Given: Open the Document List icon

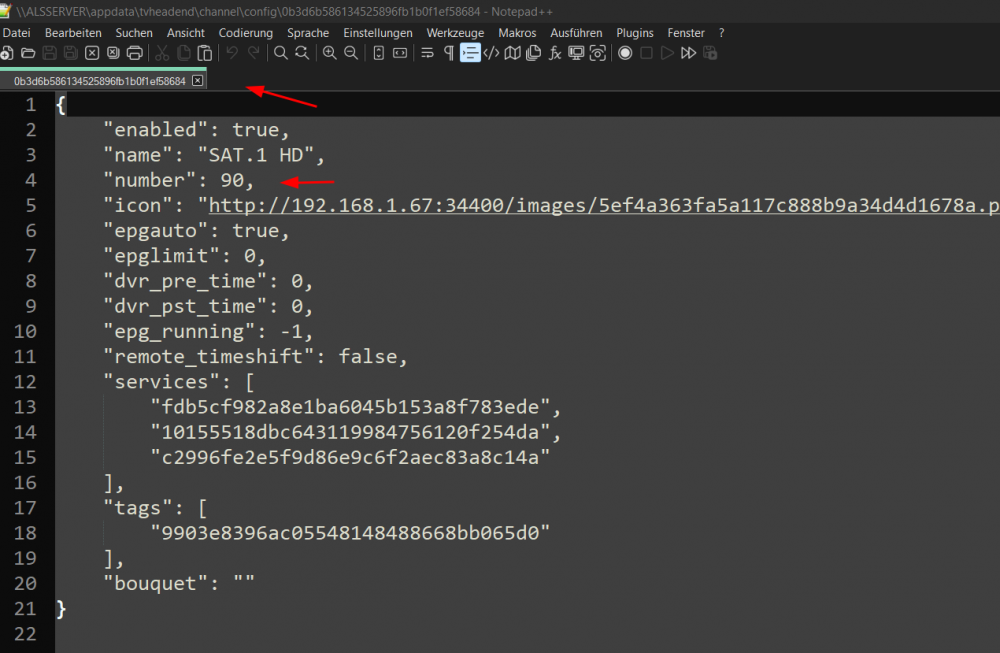Looking at the screenshot, I should [534, 53].
